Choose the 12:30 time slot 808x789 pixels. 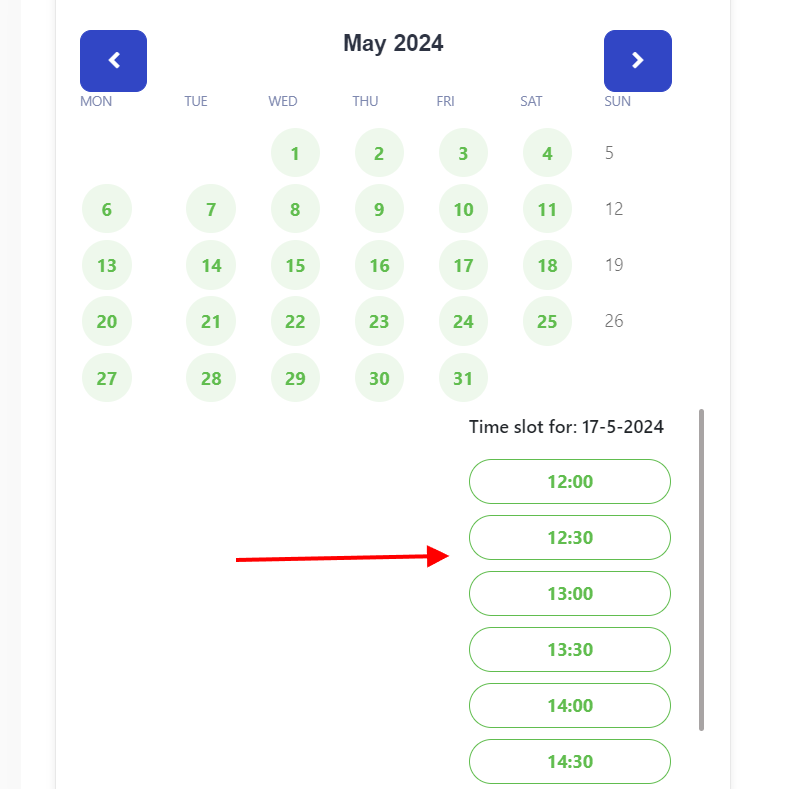[x=569, y=538]
